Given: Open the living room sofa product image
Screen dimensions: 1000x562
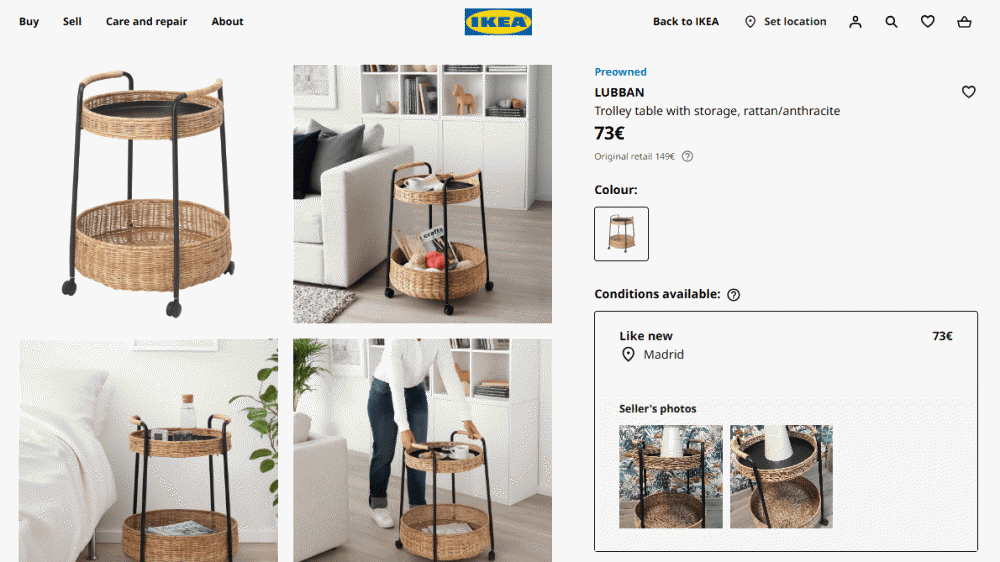Looking at the screenshot, I should point(422,194).
